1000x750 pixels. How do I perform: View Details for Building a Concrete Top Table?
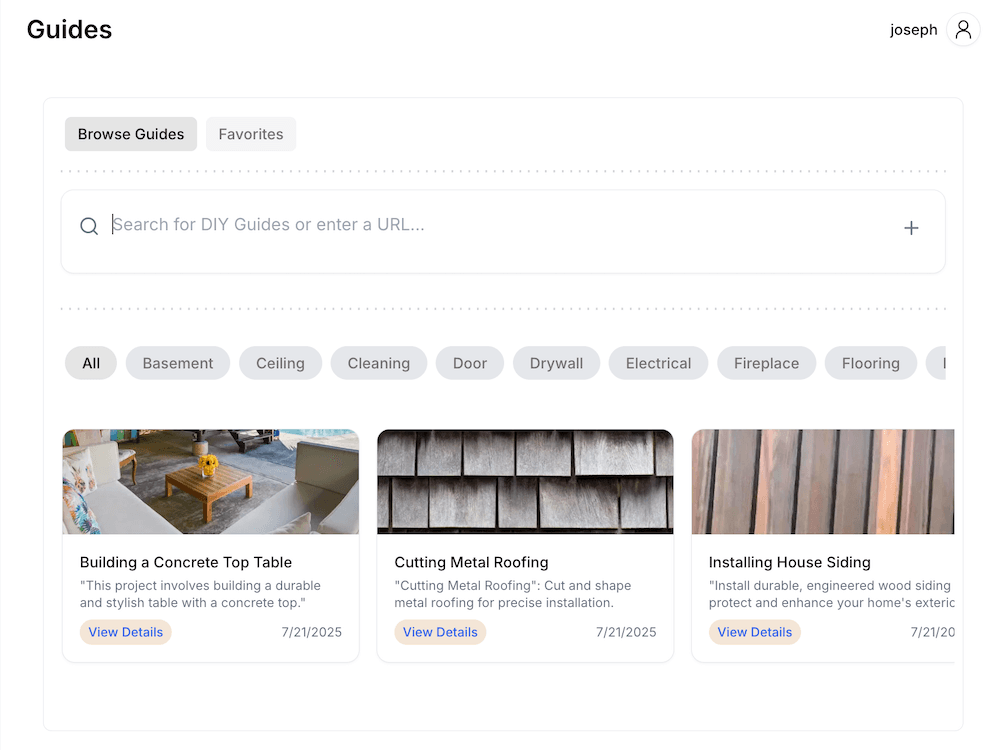click(x=125, y=632)
